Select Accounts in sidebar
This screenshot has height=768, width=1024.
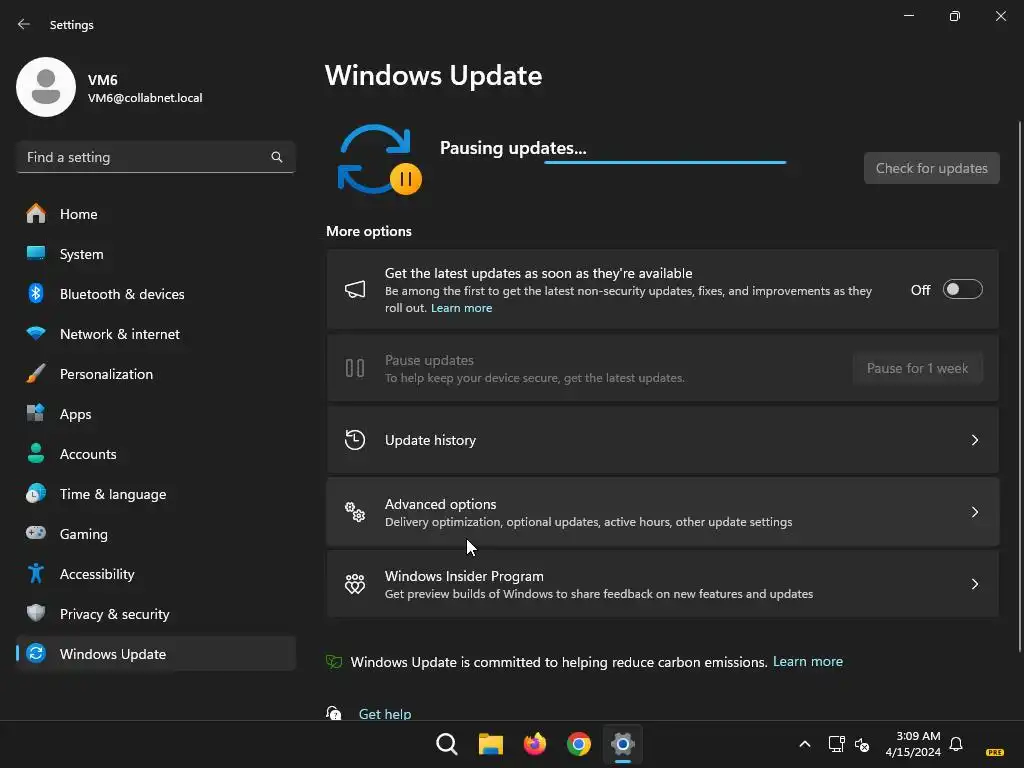point(155,453)
